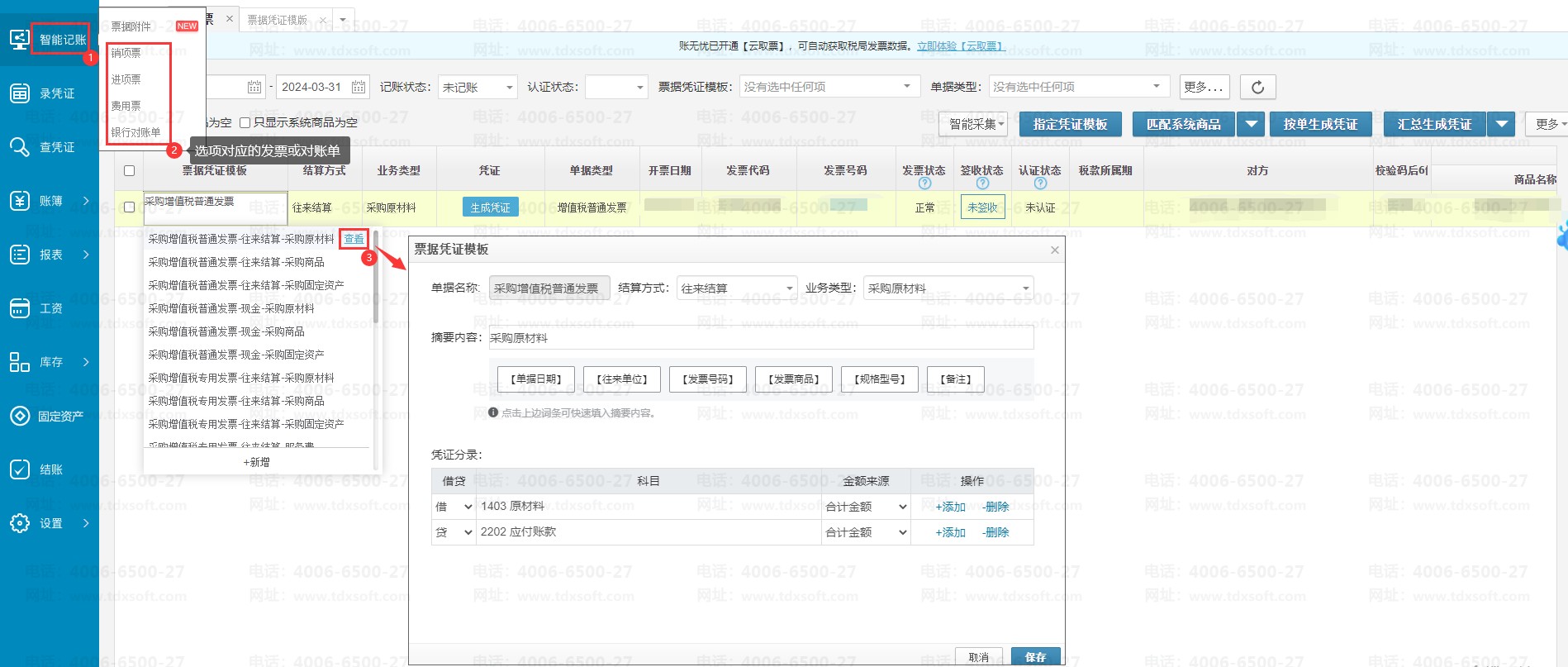Open the end date calendar picker icon
The height and width of the screenshot is (667, 1568).
tap(359, 87)
